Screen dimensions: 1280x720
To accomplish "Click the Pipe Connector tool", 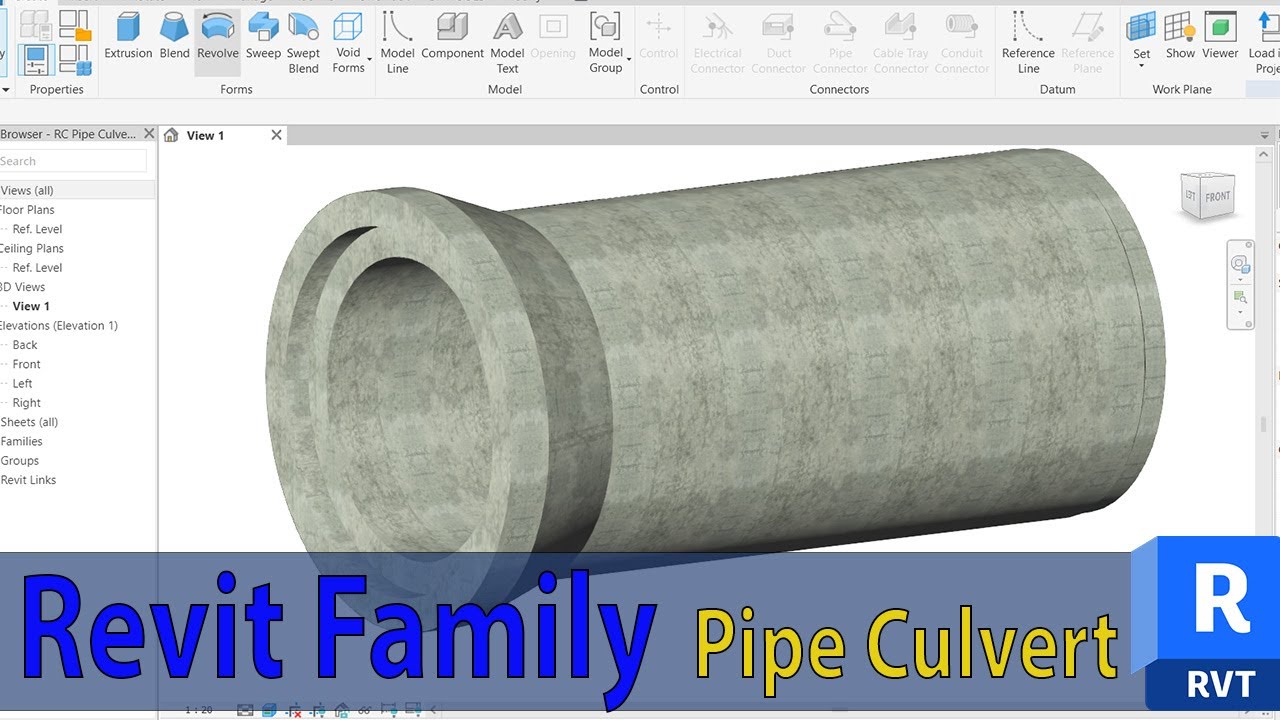I will coord(840,43).
